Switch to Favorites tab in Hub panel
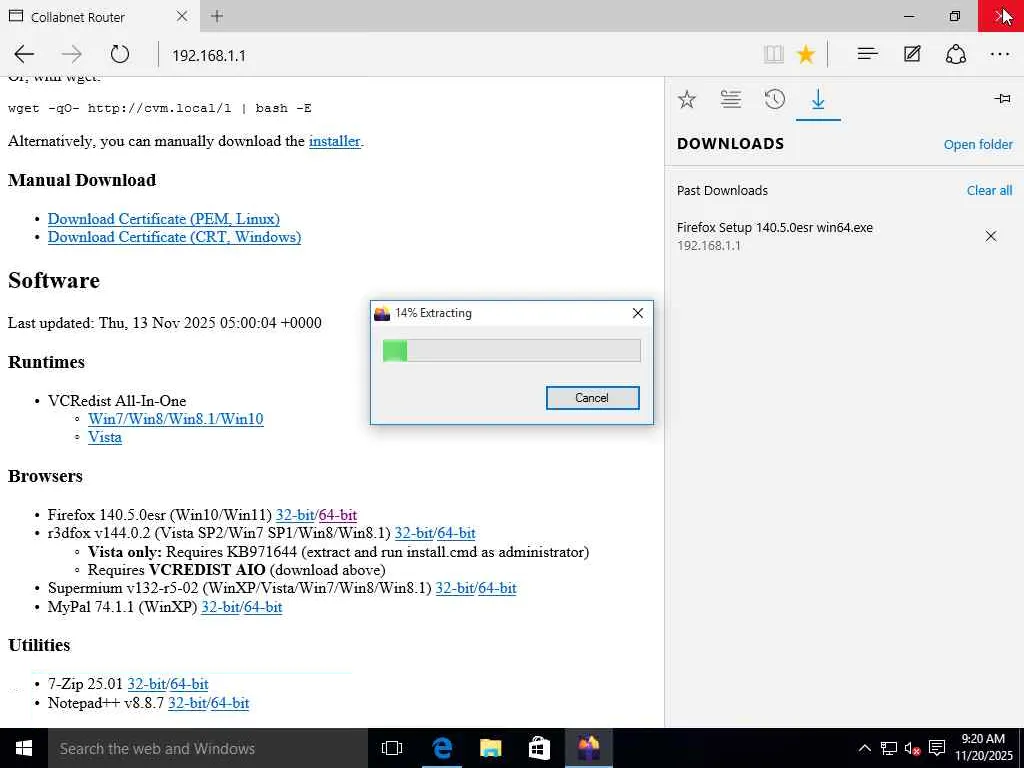Viewport: 1024px width, 768px height. pyautogui.click(x=686, y=99)
